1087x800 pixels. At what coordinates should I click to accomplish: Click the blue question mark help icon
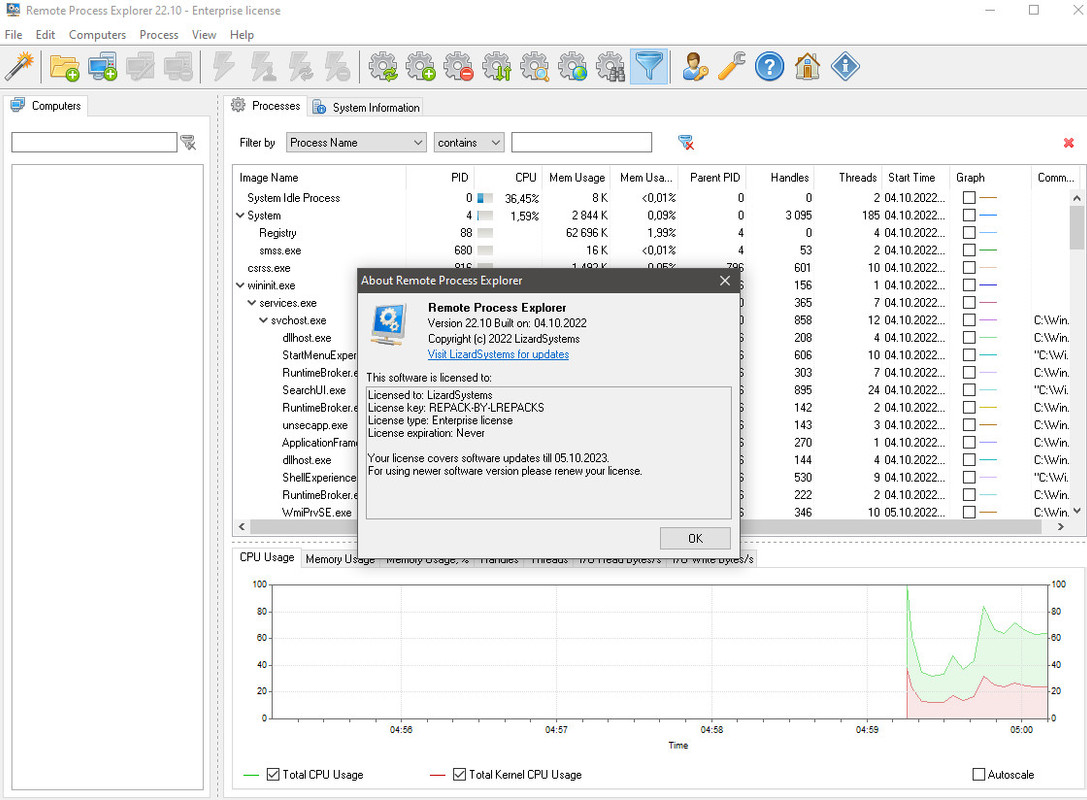click(769, 67)
